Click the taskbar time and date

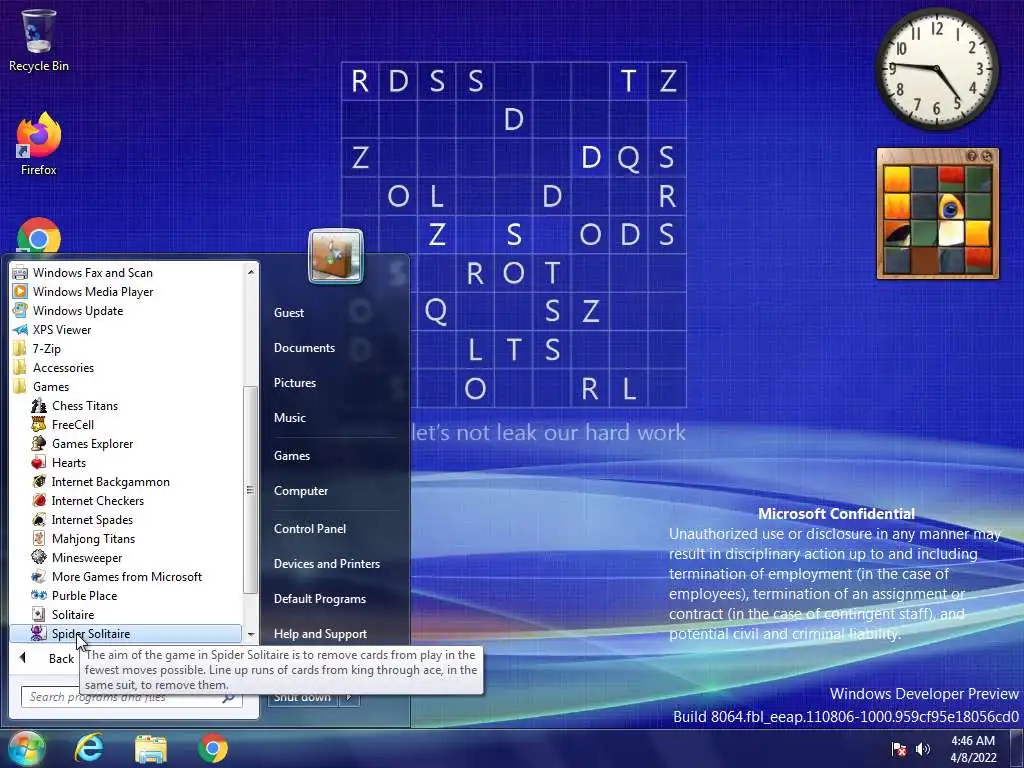(973, 749)
